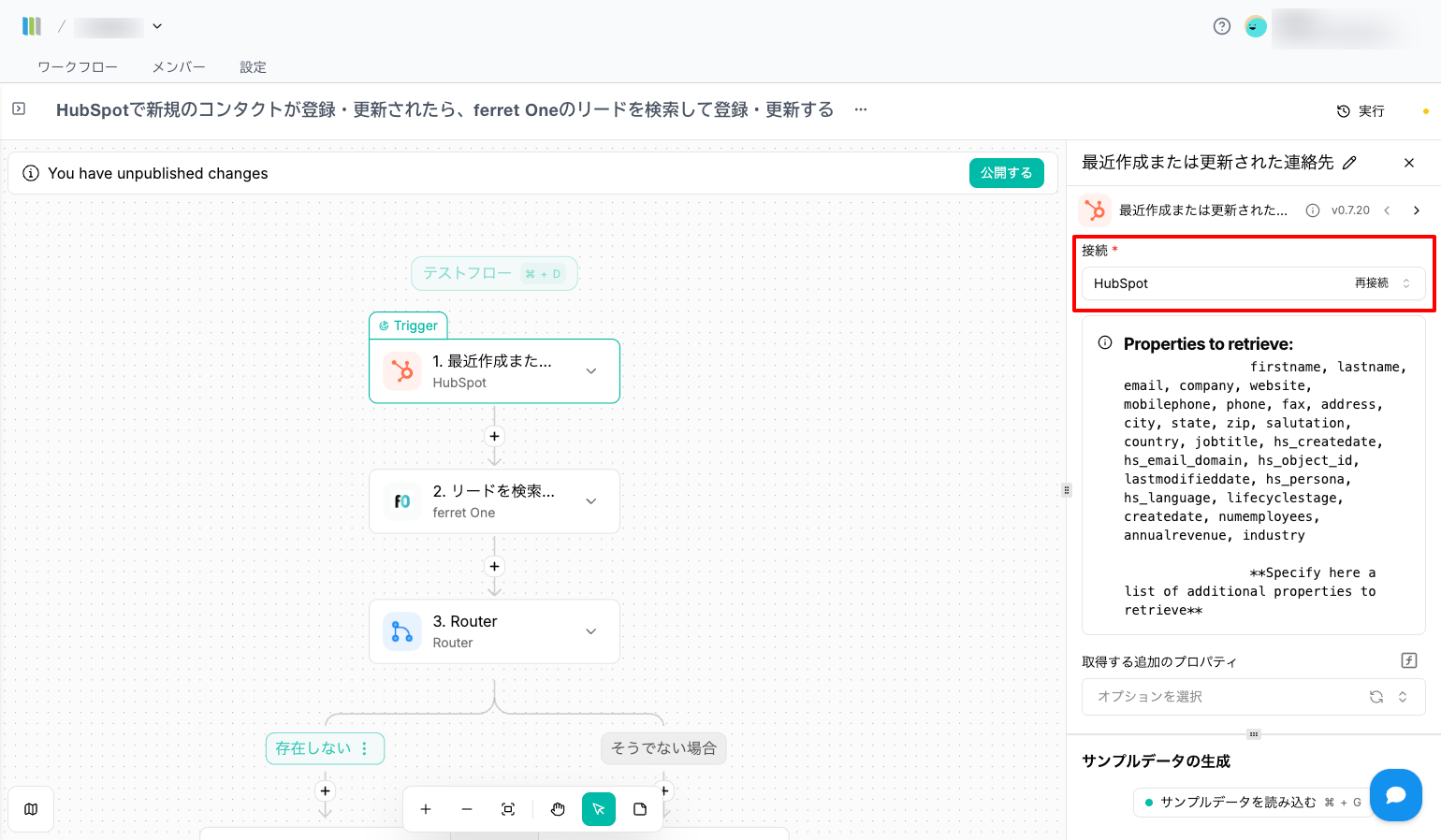
Task: Toggle dynamic value for additional properties
Action: [1408, 660]
